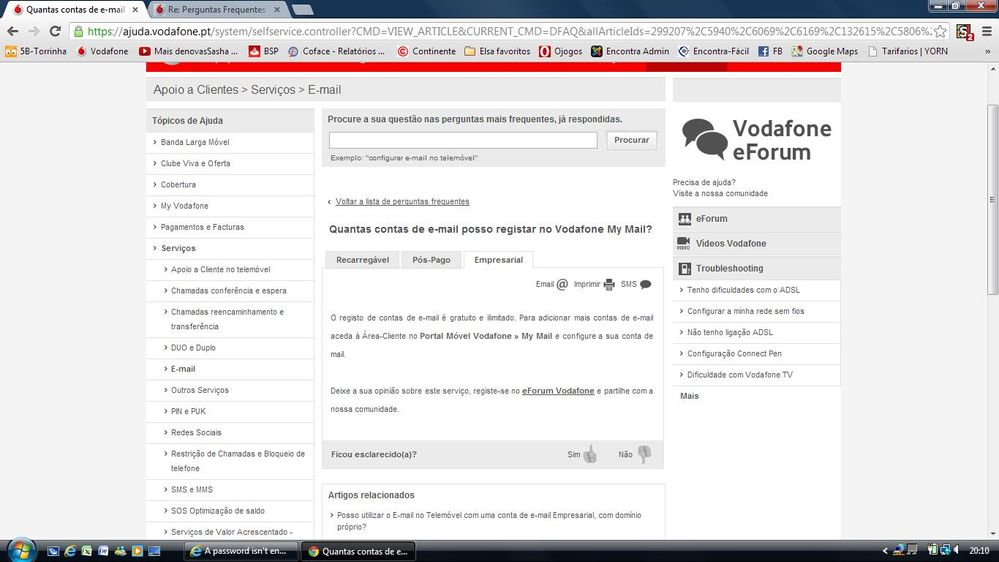Screen dimensions: 999x562
Task: Go back via Voltar à lista link
Action: point(402,202)
